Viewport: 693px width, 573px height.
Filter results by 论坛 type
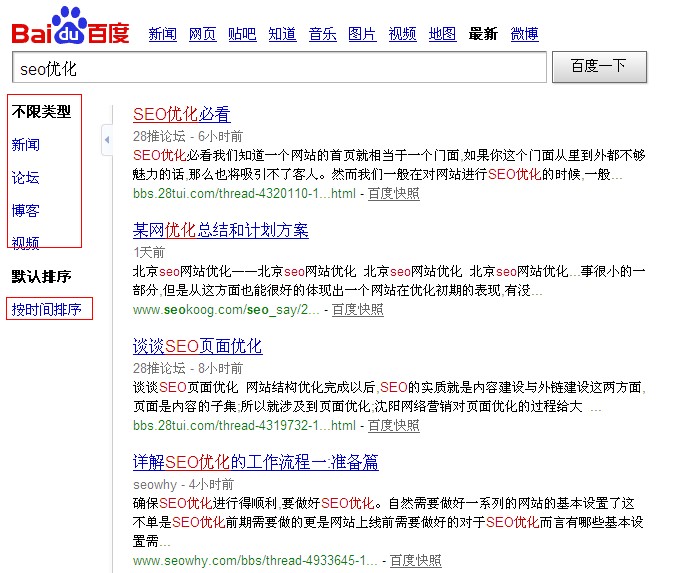point(25,178)
